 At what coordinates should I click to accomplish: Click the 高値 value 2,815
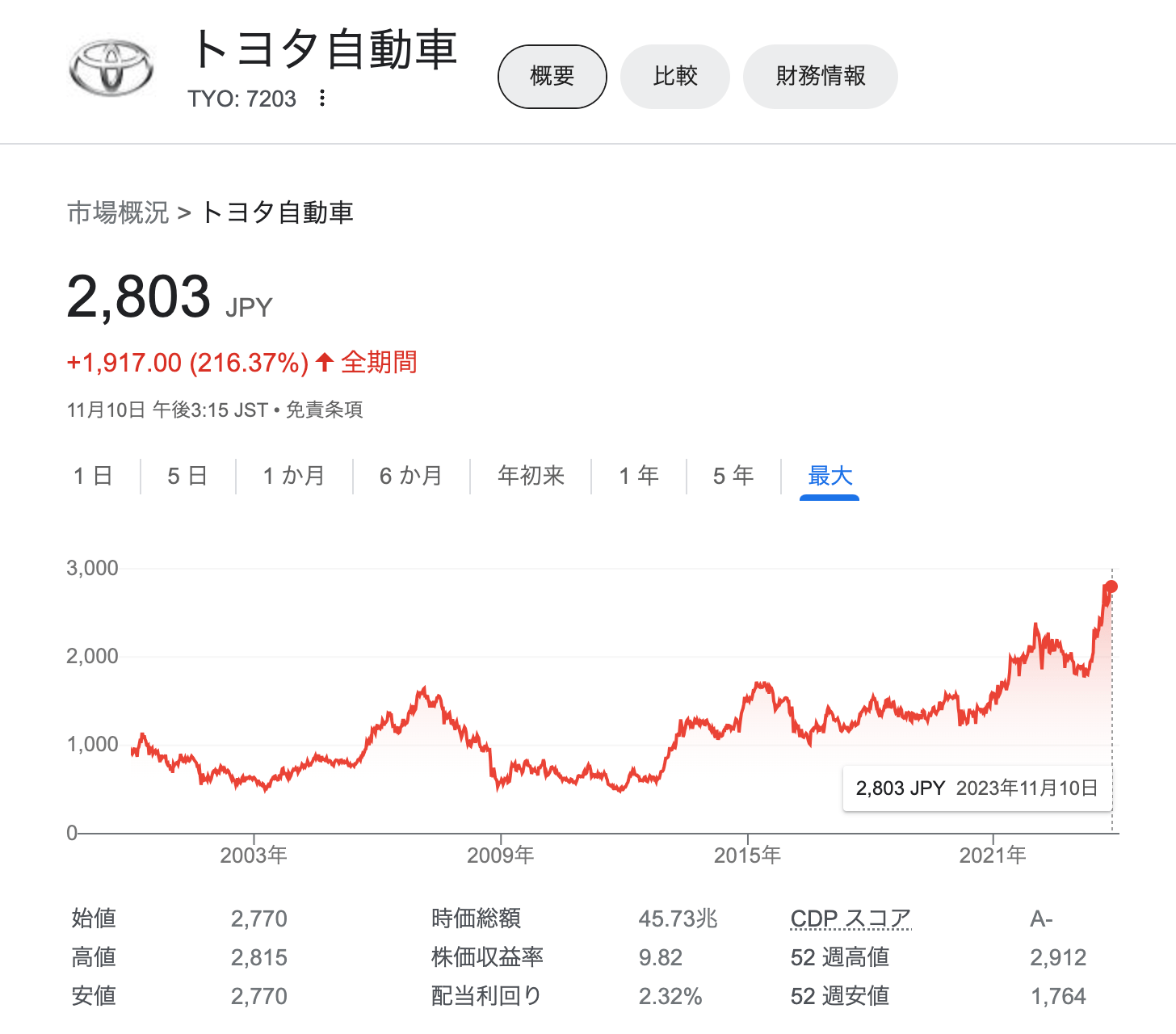(259, 957)
